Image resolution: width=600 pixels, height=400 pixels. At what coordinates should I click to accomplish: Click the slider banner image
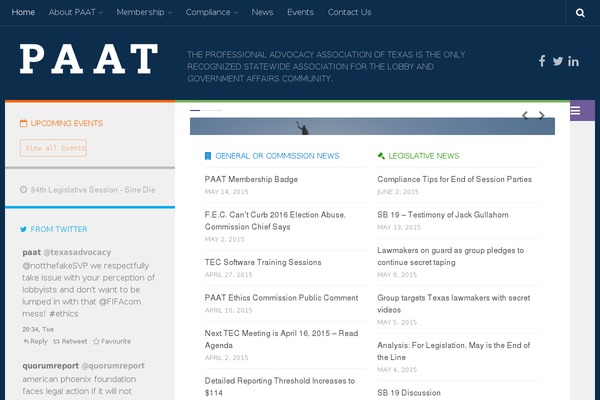(x=372, y=126)
